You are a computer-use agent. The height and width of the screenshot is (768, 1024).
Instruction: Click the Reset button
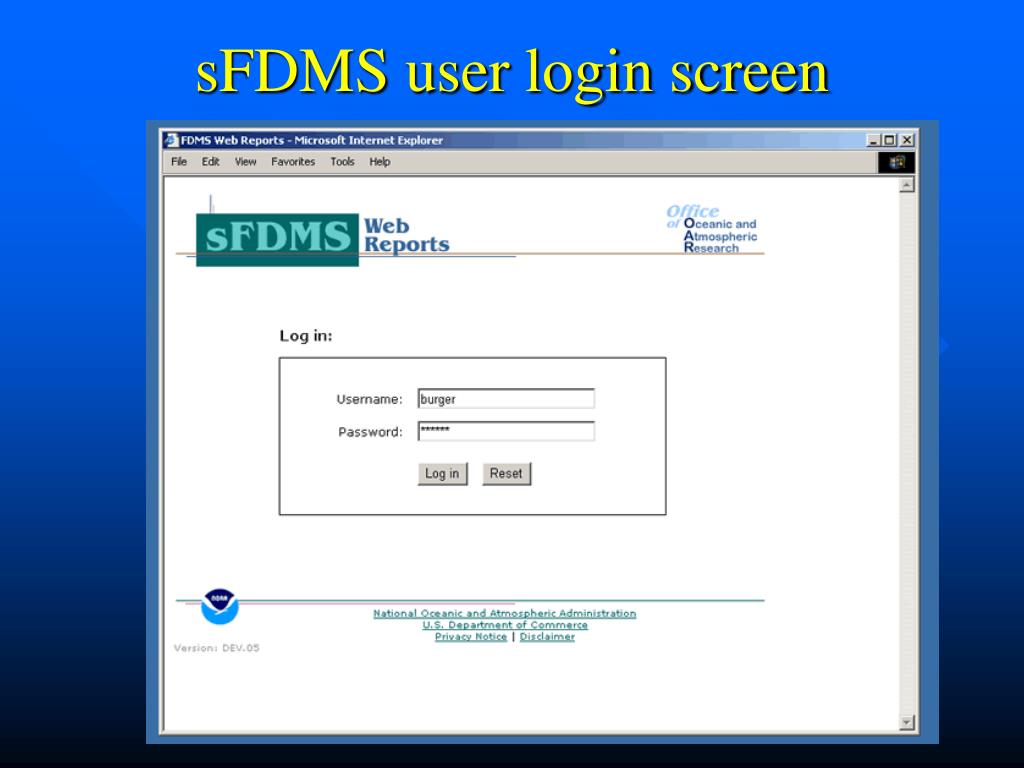(x=506, y=473)
